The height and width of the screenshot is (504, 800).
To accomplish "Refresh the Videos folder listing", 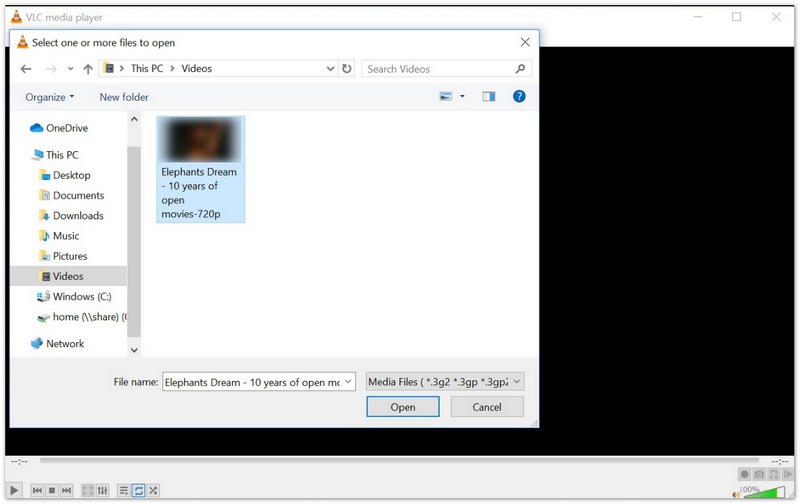I will pyautogui.click(x=346, y=68).
